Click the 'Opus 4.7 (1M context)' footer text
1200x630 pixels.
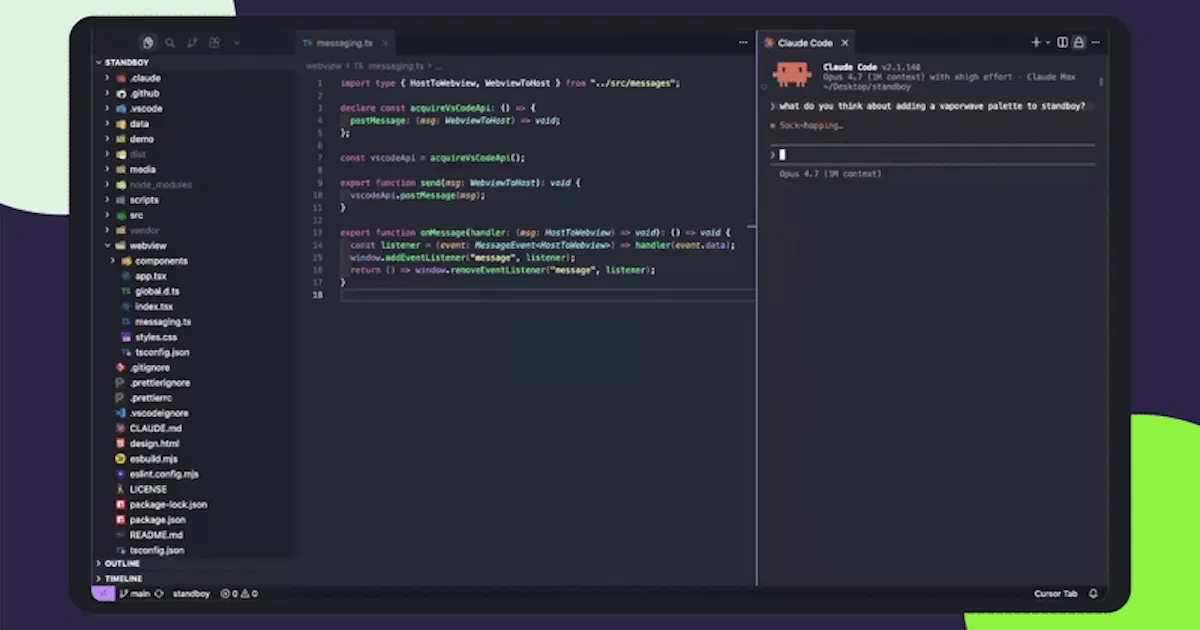[830, 174]
